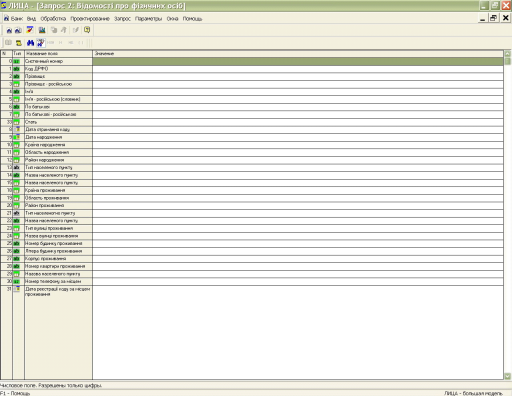512x396 pixels.
Task: Click the Название поля column header
Action: [58, 53]
